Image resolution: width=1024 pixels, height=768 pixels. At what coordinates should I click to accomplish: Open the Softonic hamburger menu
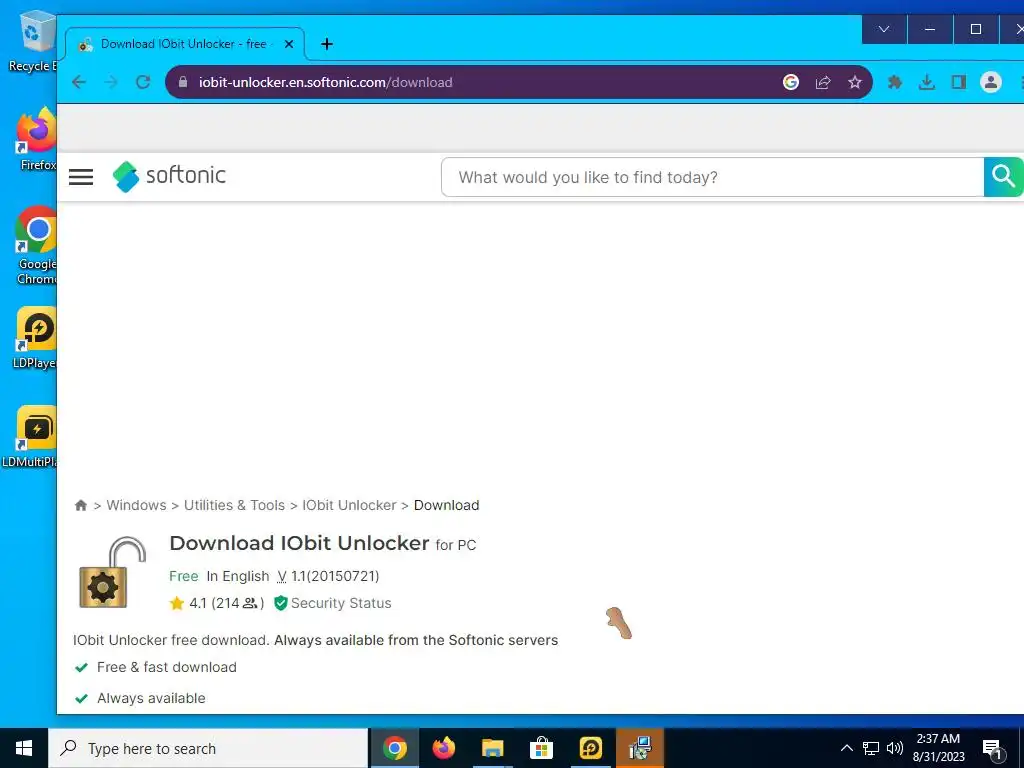tap(81, 177)
